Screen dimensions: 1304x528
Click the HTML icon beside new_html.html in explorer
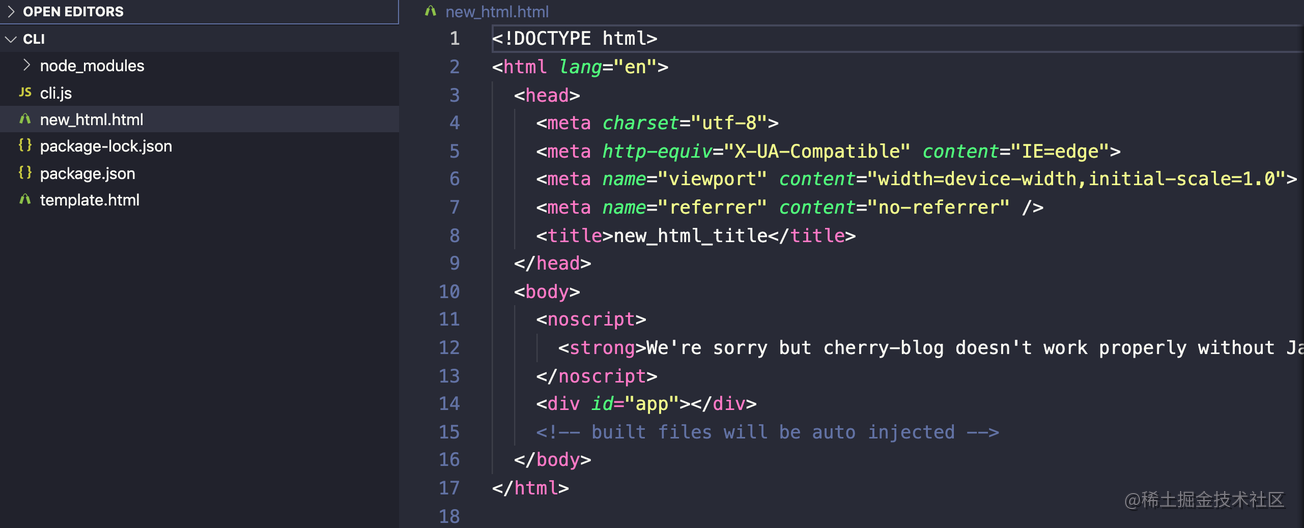25,119
